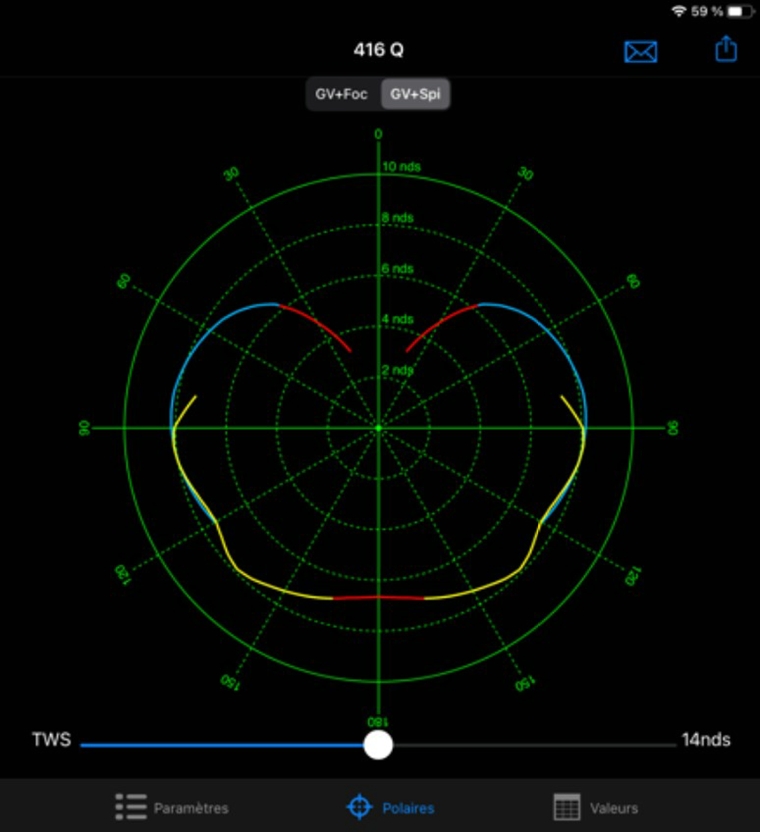Click the 10 nds ring label
Image resolution: width=760 pixels, height=832 pixels.
pyautogui.click(x=401, y=166)
